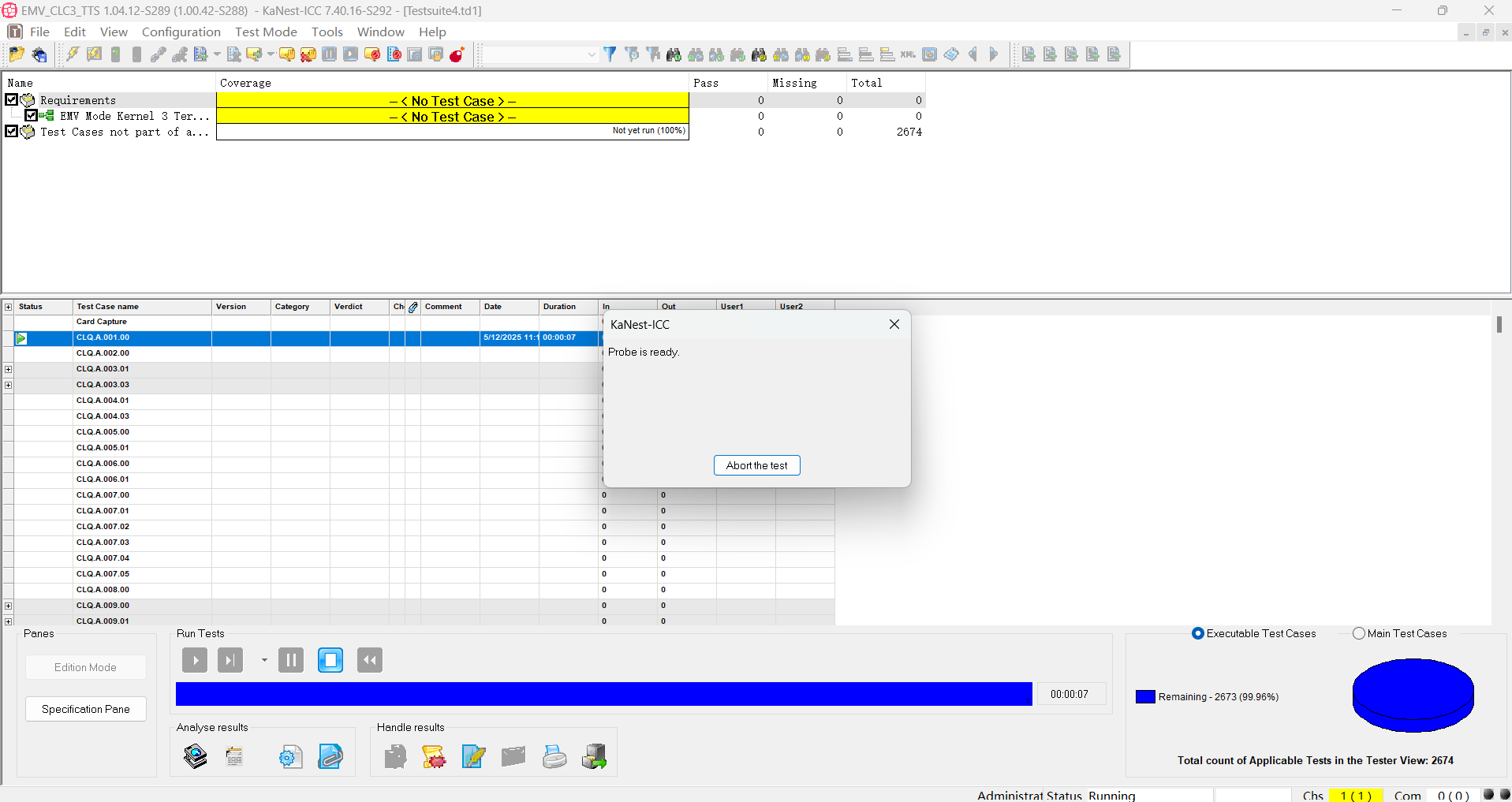Click the file cabinet export icon
This screenshot has width=1512, height=802.
[594, 757]
